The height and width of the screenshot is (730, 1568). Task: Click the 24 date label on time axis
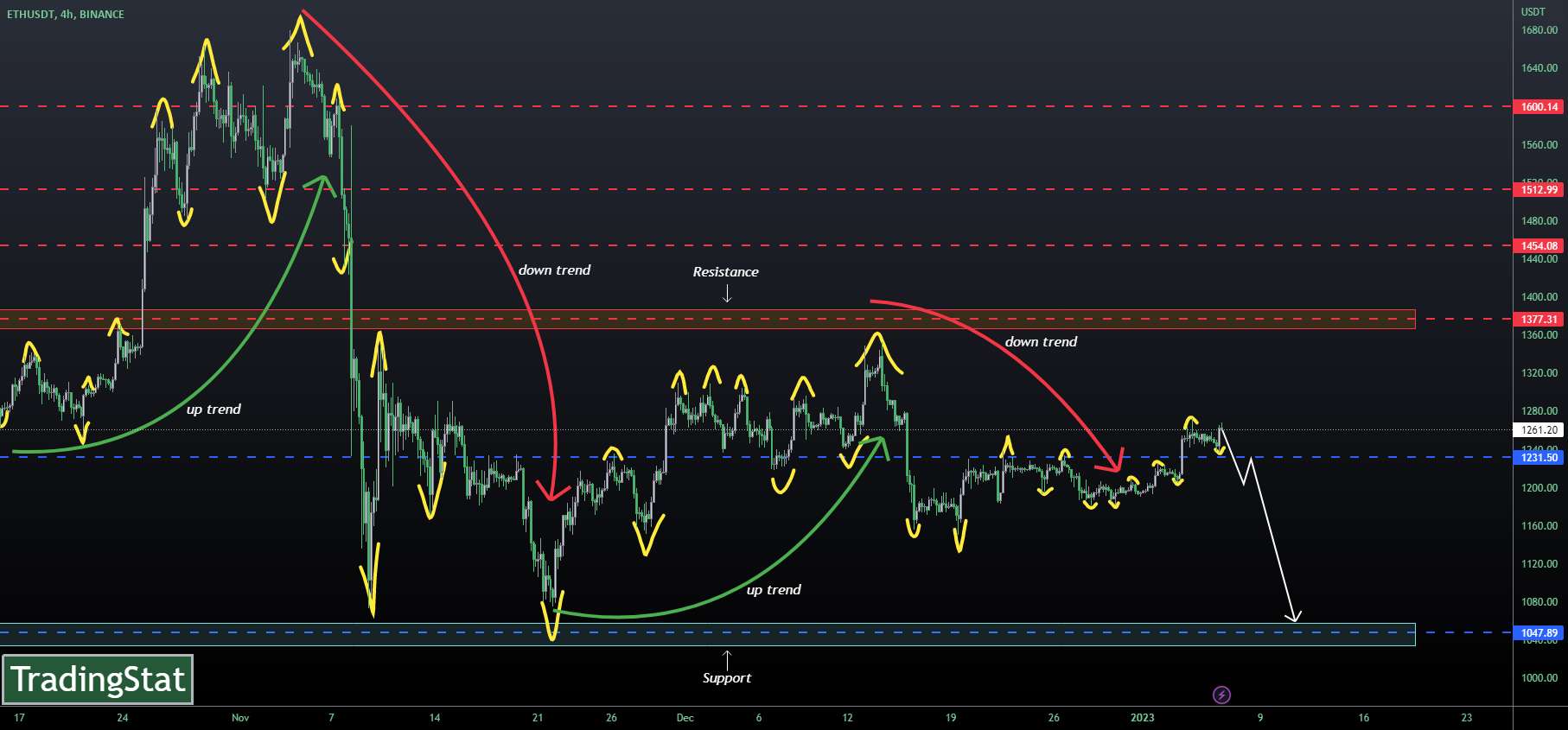click(x=122, y=718)
